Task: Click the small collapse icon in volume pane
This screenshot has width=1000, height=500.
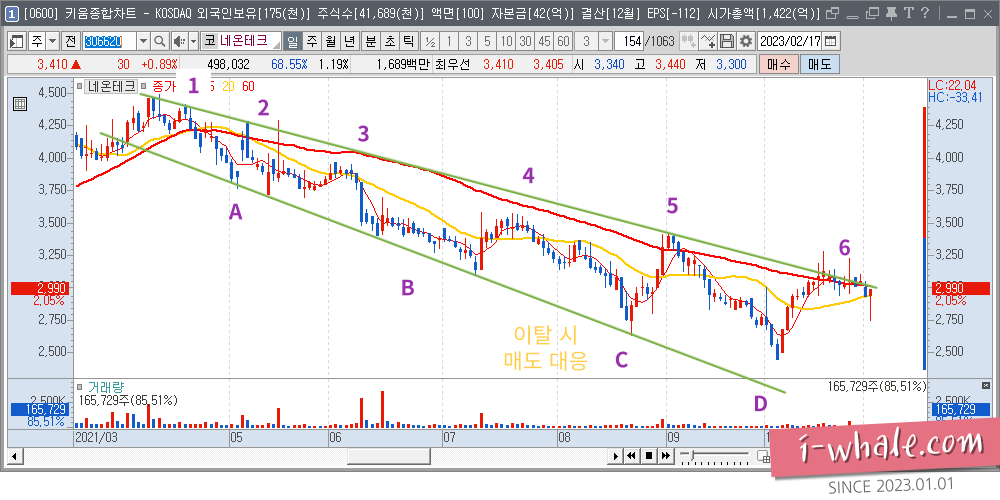Action: (985, 385)
